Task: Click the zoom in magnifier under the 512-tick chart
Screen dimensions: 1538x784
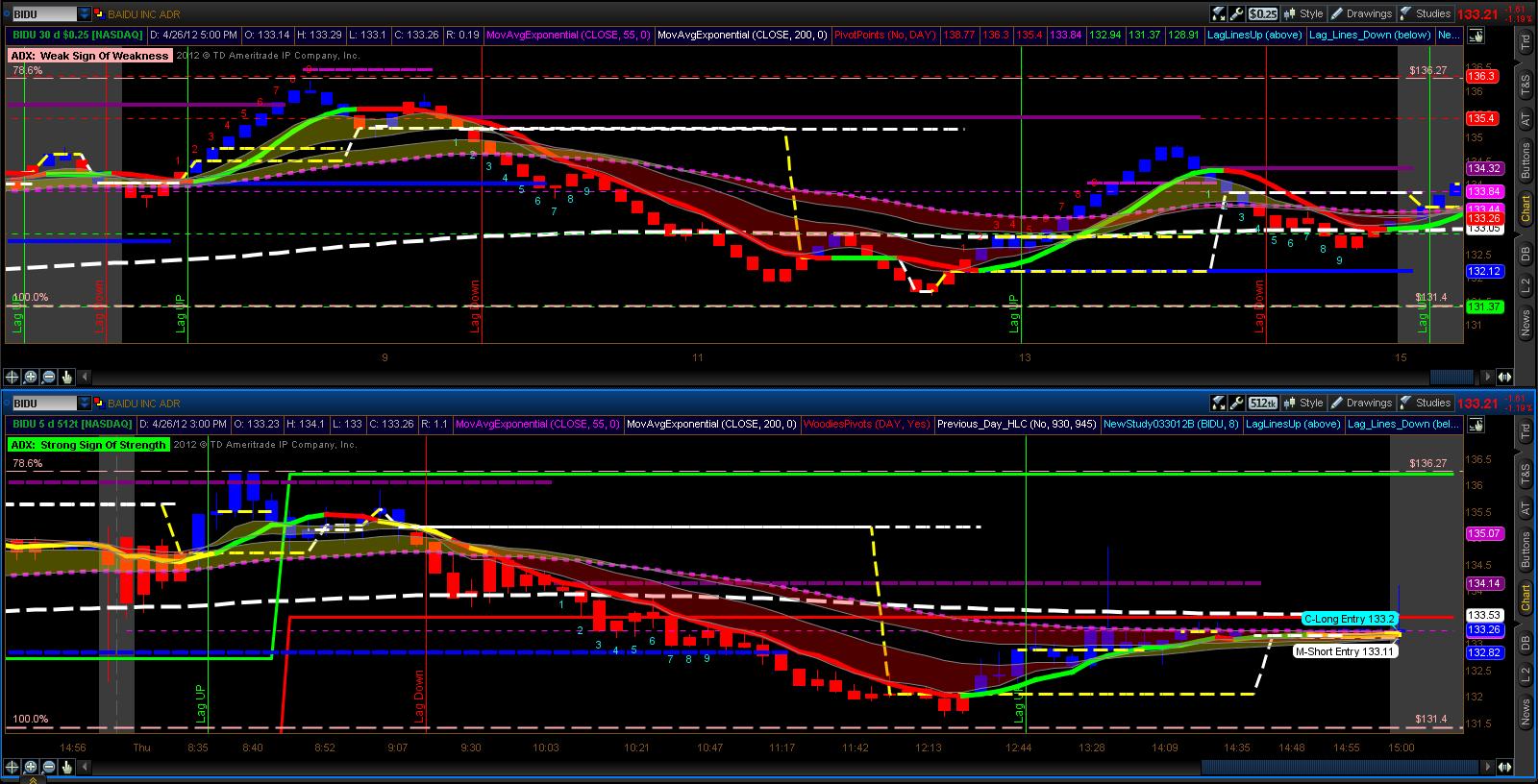Action: (31, 767)
